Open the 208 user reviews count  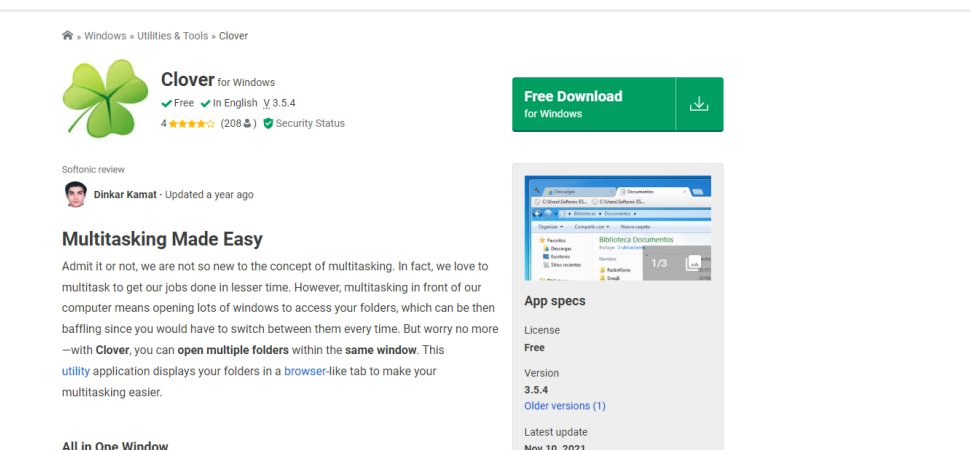tap(238, 123)
